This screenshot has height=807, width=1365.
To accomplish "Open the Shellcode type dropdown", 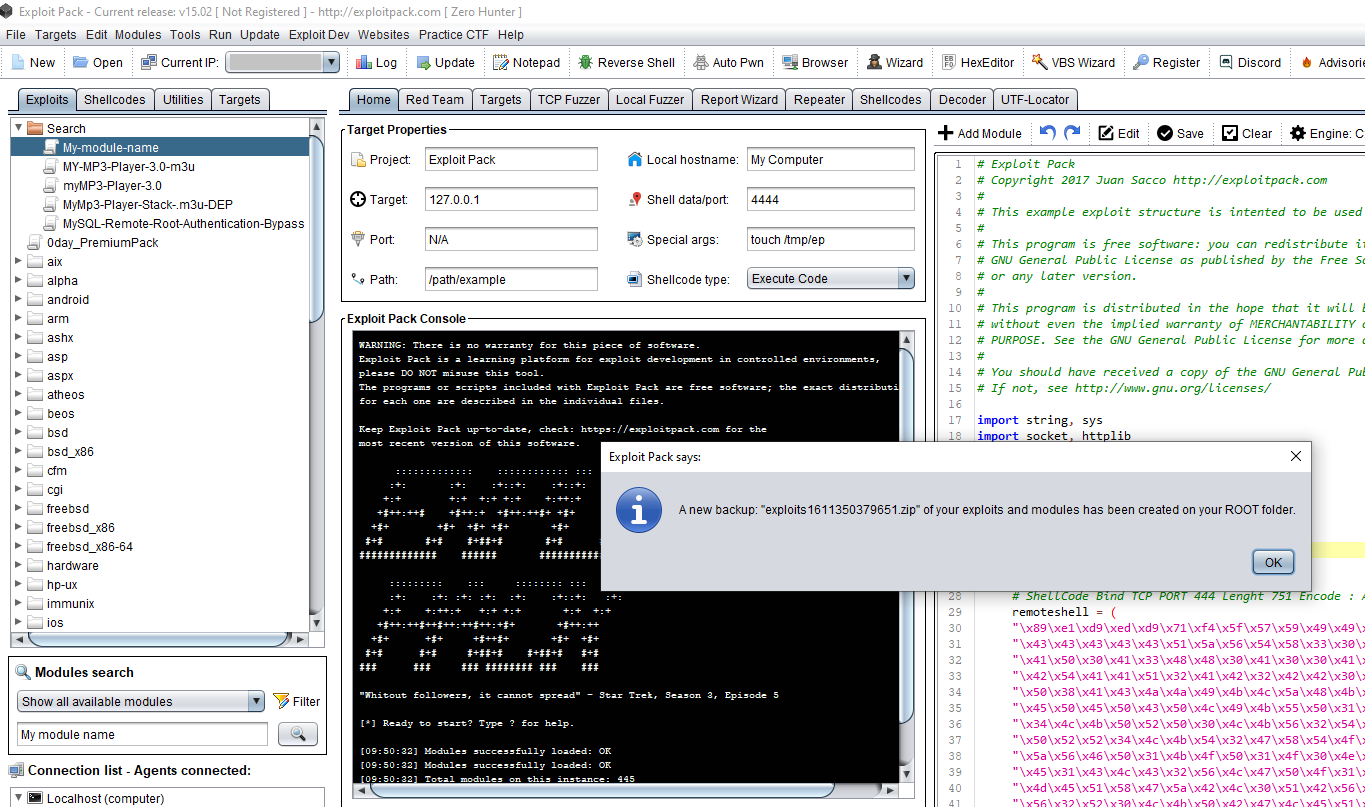I will point(830,279).
